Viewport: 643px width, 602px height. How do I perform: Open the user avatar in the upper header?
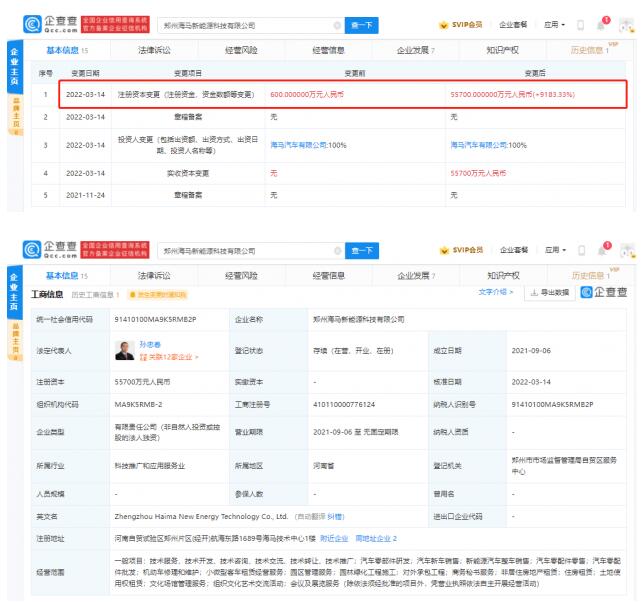(x=627, y=24)
